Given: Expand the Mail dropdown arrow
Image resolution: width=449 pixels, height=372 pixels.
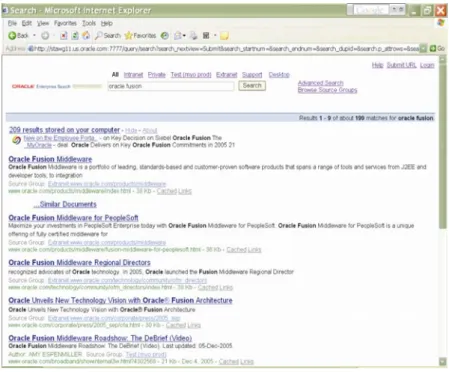Looking at the screenshot, I should click(x=184, y=35).
